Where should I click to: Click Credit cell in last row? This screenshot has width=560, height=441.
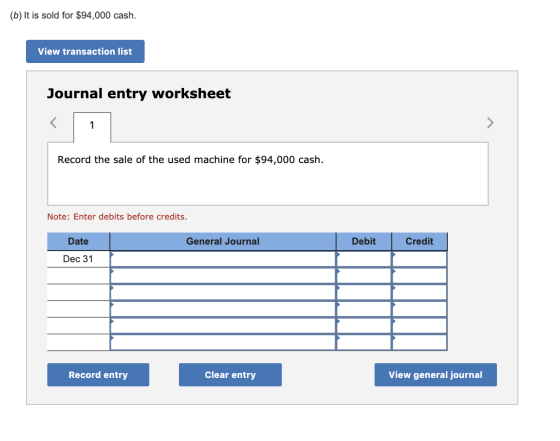(419, 342)
